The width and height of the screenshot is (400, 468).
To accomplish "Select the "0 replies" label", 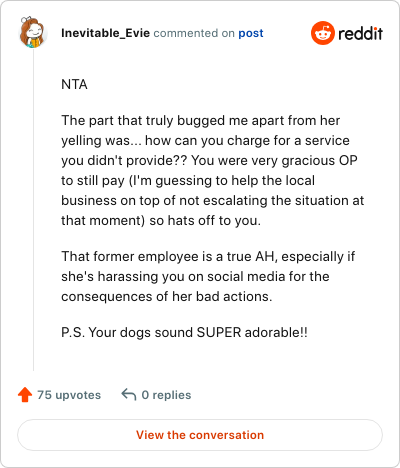I will tap(166, 395).
